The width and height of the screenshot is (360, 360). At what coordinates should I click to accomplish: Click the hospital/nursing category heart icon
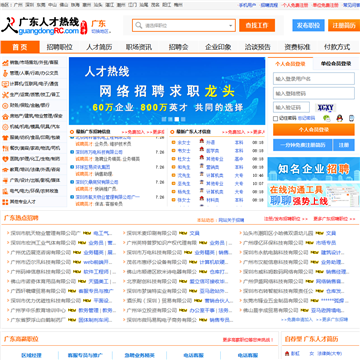(x=5, y=159)
